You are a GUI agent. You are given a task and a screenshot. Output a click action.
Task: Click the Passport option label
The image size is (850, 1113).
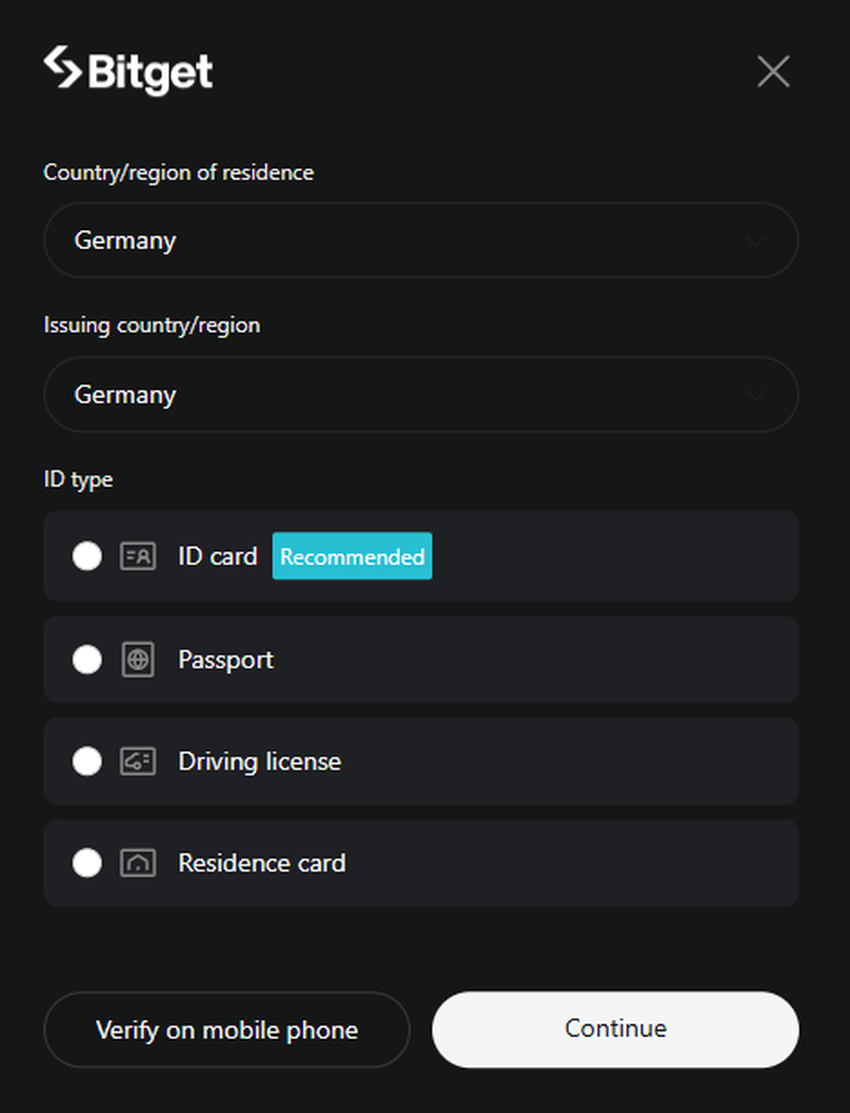pos(226,660)
